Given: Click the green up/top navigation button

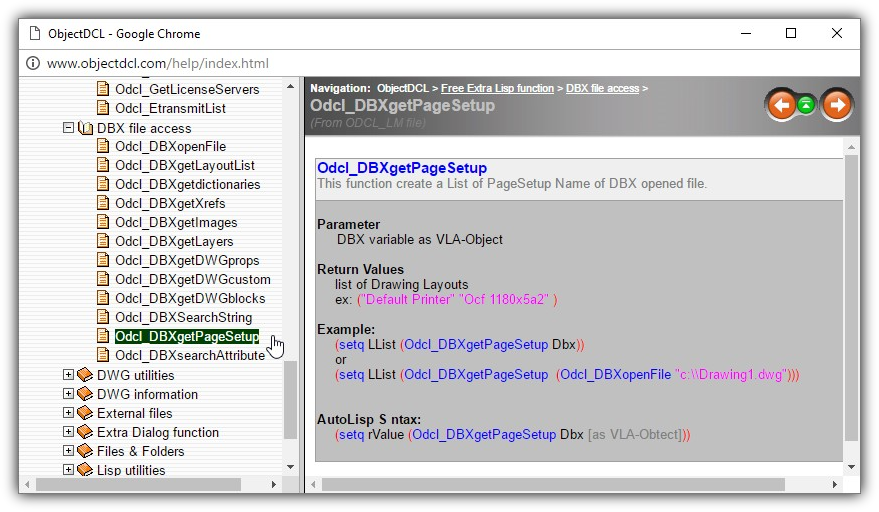Looking at the screenshot, I should pyautogui.click(x=806, y=104).
